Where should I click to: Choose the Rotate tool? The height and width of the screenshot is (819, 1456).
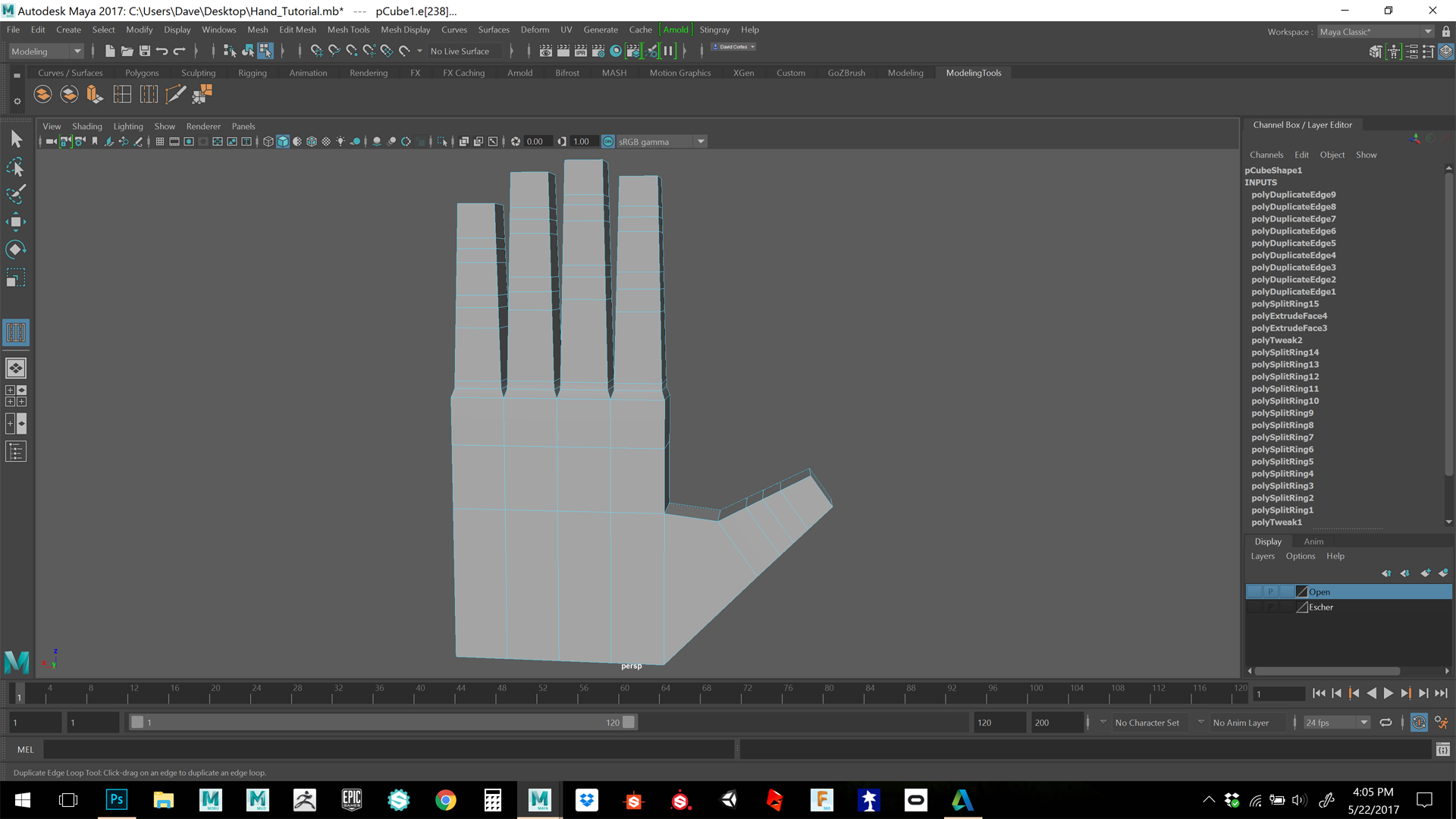tap(16, 249)
